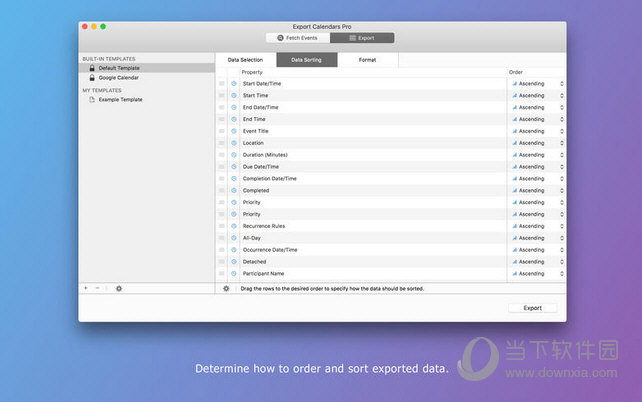This screenshot has height=402, width=642.
Task: Select the Export segment in the toolbar
Action: click(x=362, y=38)
